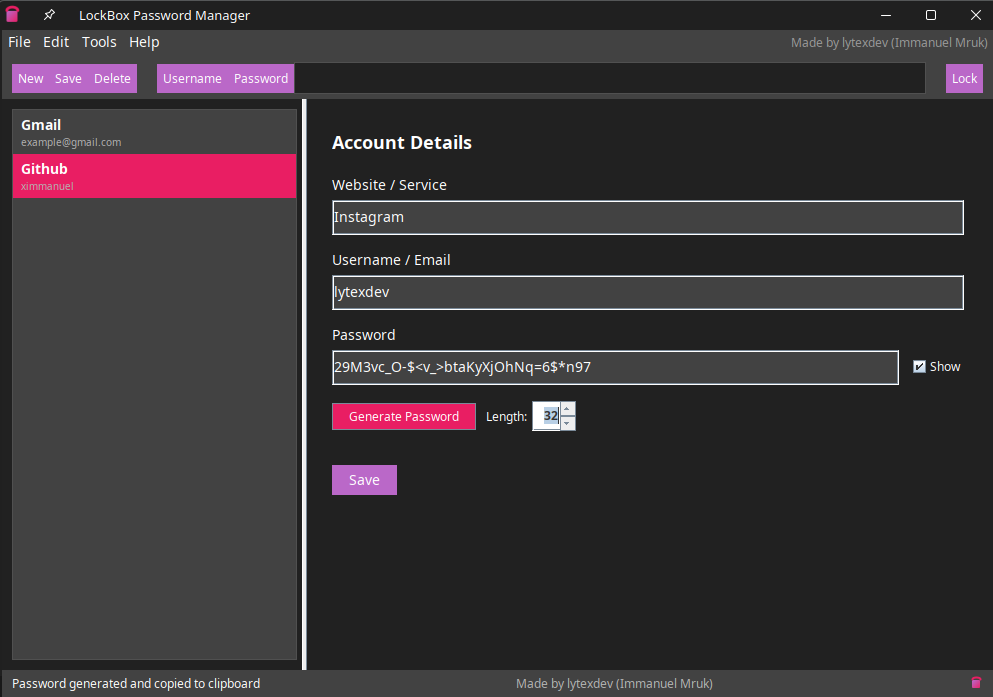
Task: Click the Website / Service input field
Action: [648, 218]
